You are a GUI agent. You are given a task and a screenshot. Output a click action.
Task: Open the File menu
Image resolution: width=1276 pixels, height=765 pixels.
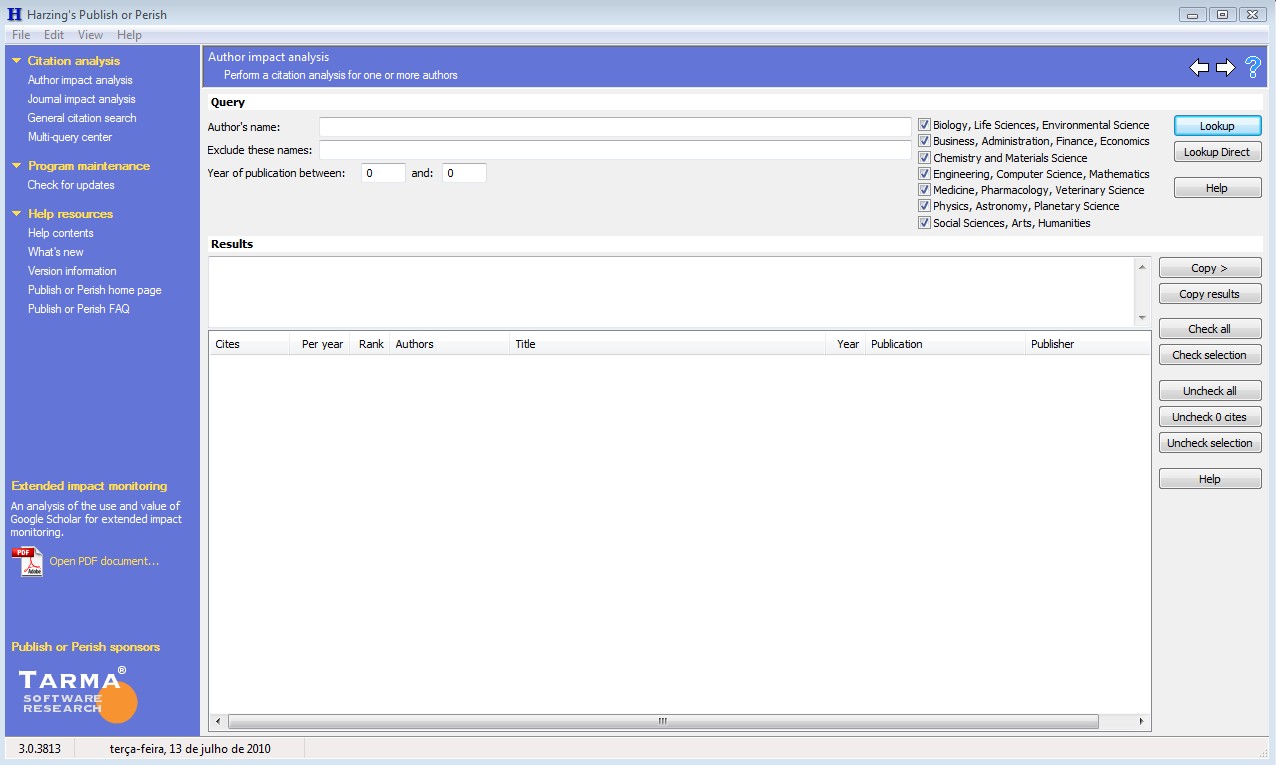[21, 35]
